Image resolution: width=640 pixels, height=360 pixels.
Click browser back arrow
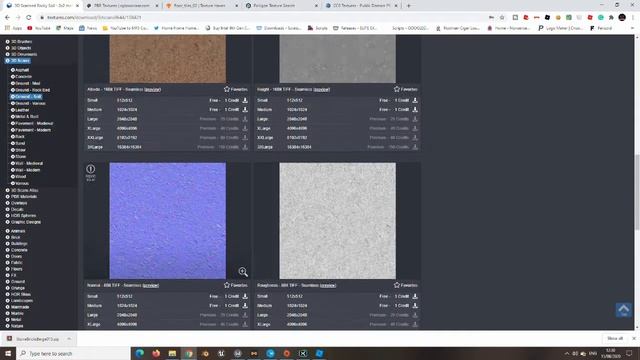click(x=7, y=18)
